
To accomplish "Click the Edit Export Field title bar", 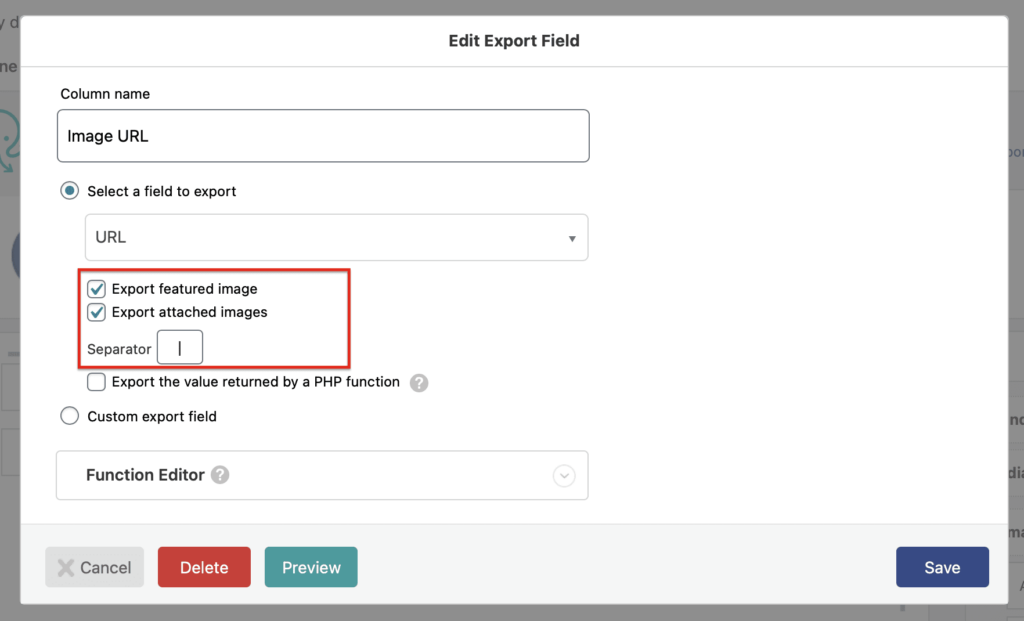I will tap(513, 40).
